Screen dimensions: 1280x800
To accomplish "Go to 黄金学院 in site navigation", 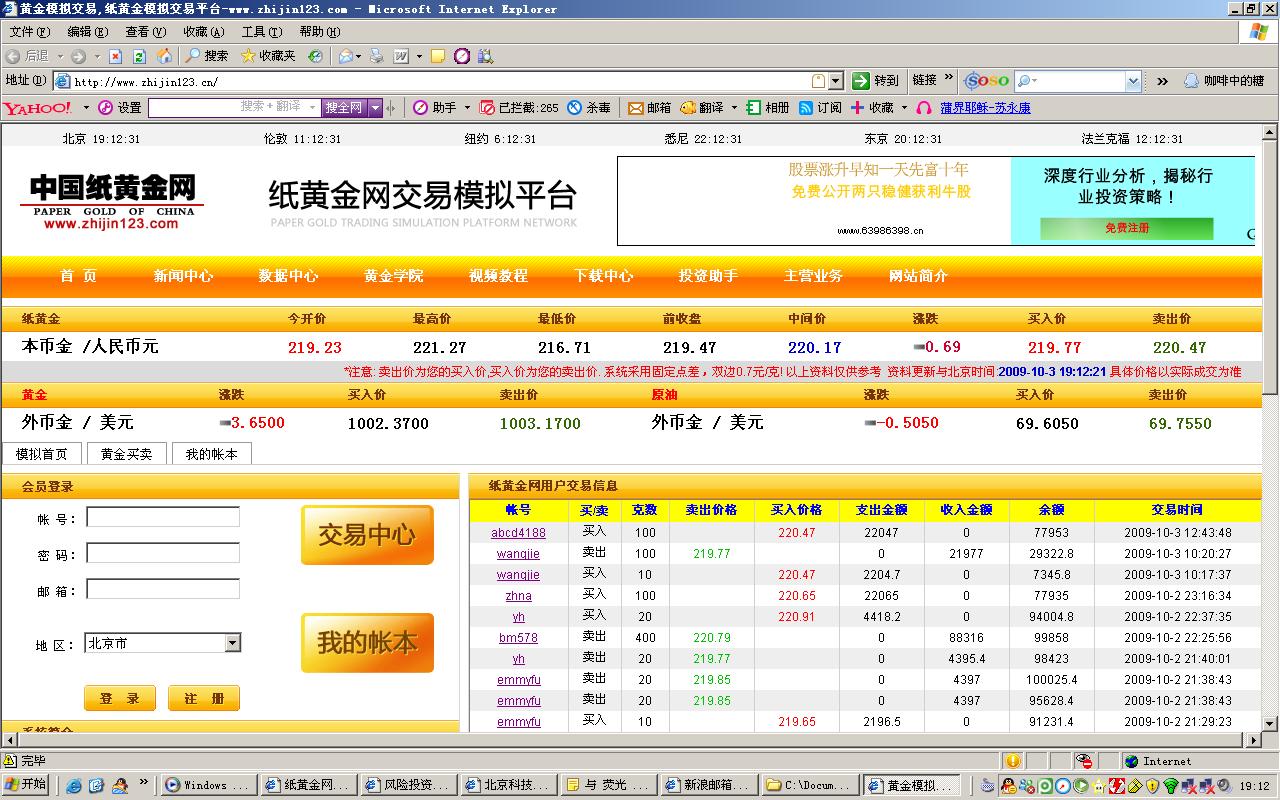I will pos(393,276).
